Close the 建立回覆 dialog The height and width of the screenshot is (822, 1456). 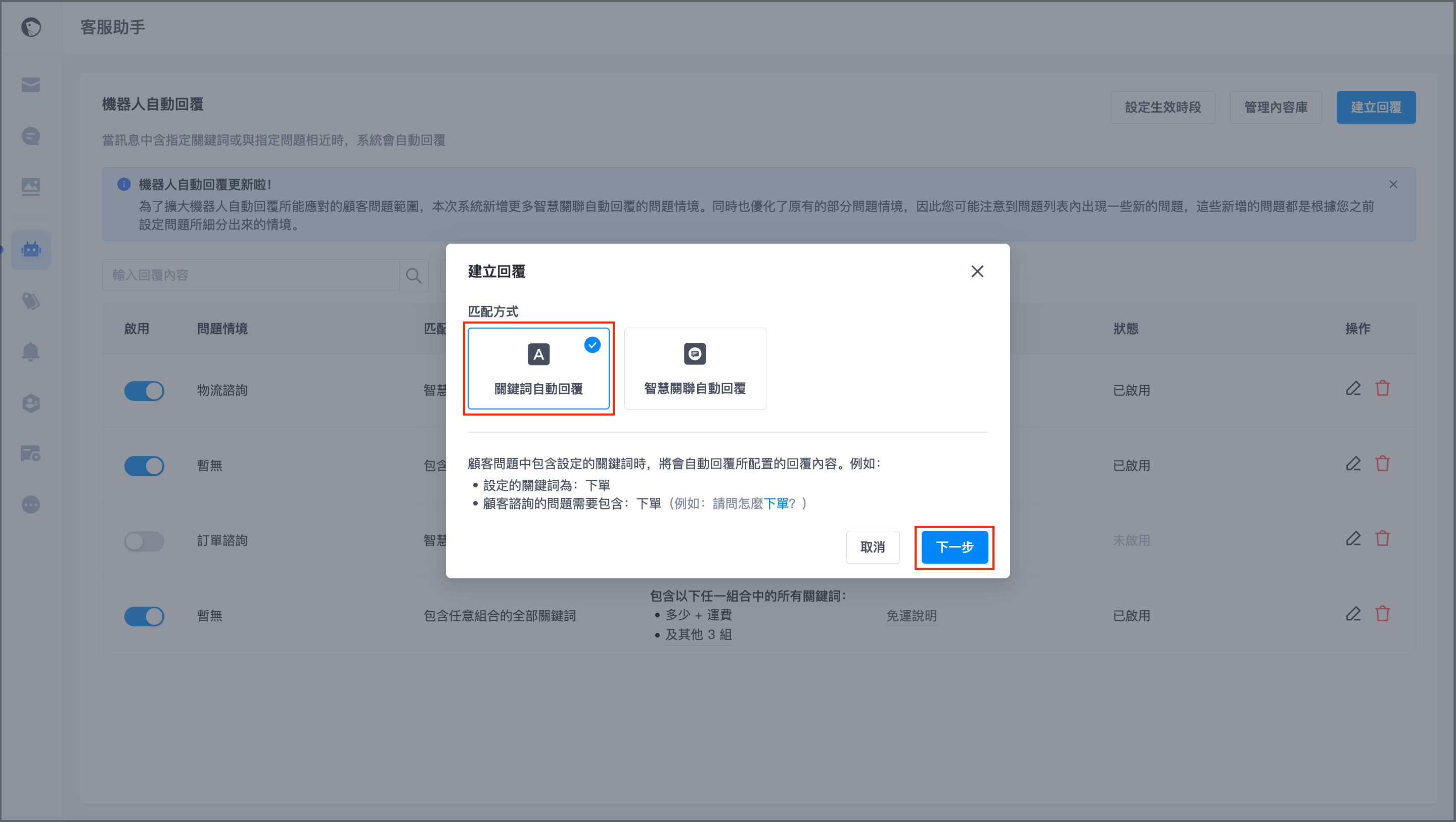click(x=977, y=271)
